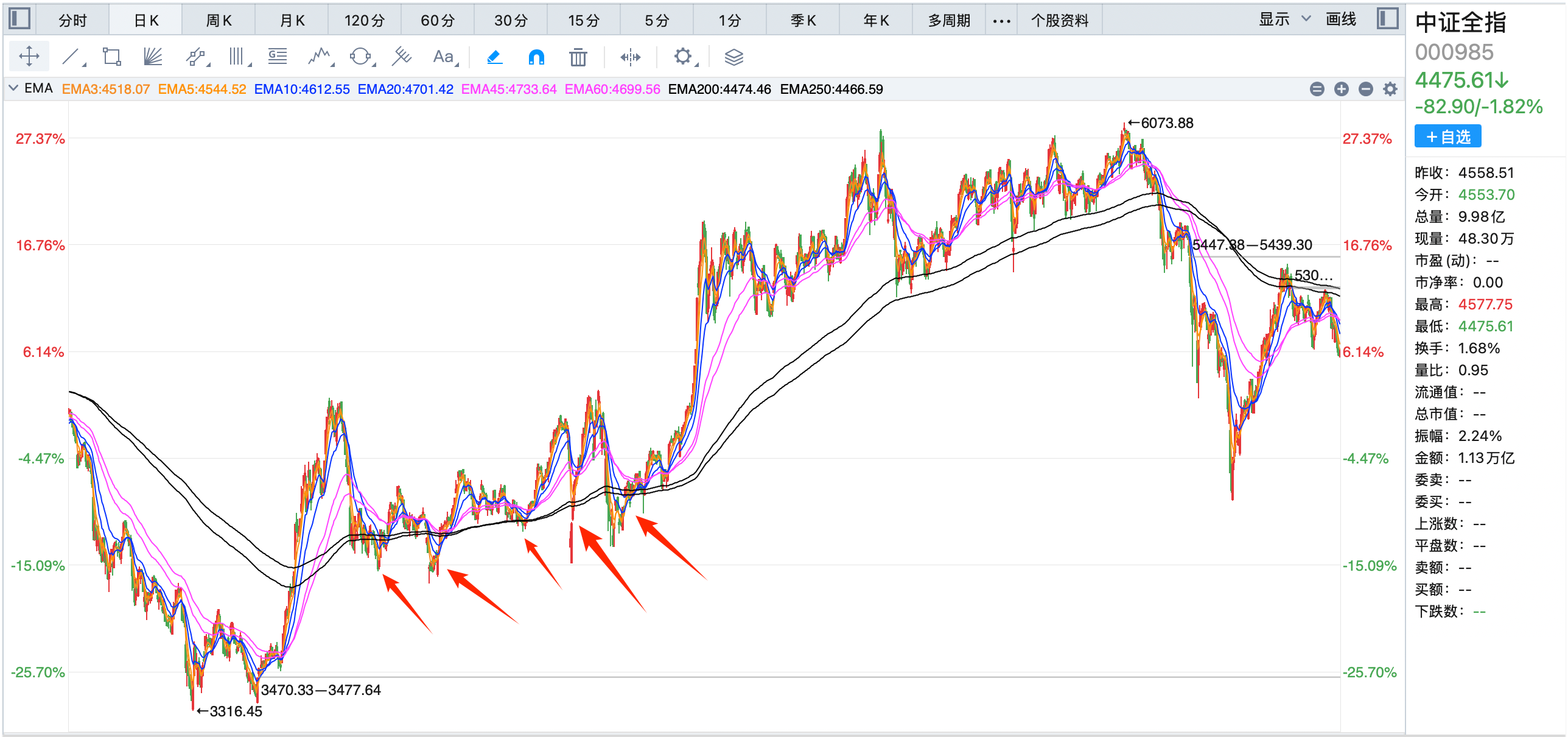Select the cycle circle drawing tool

(x=360, y=57)
